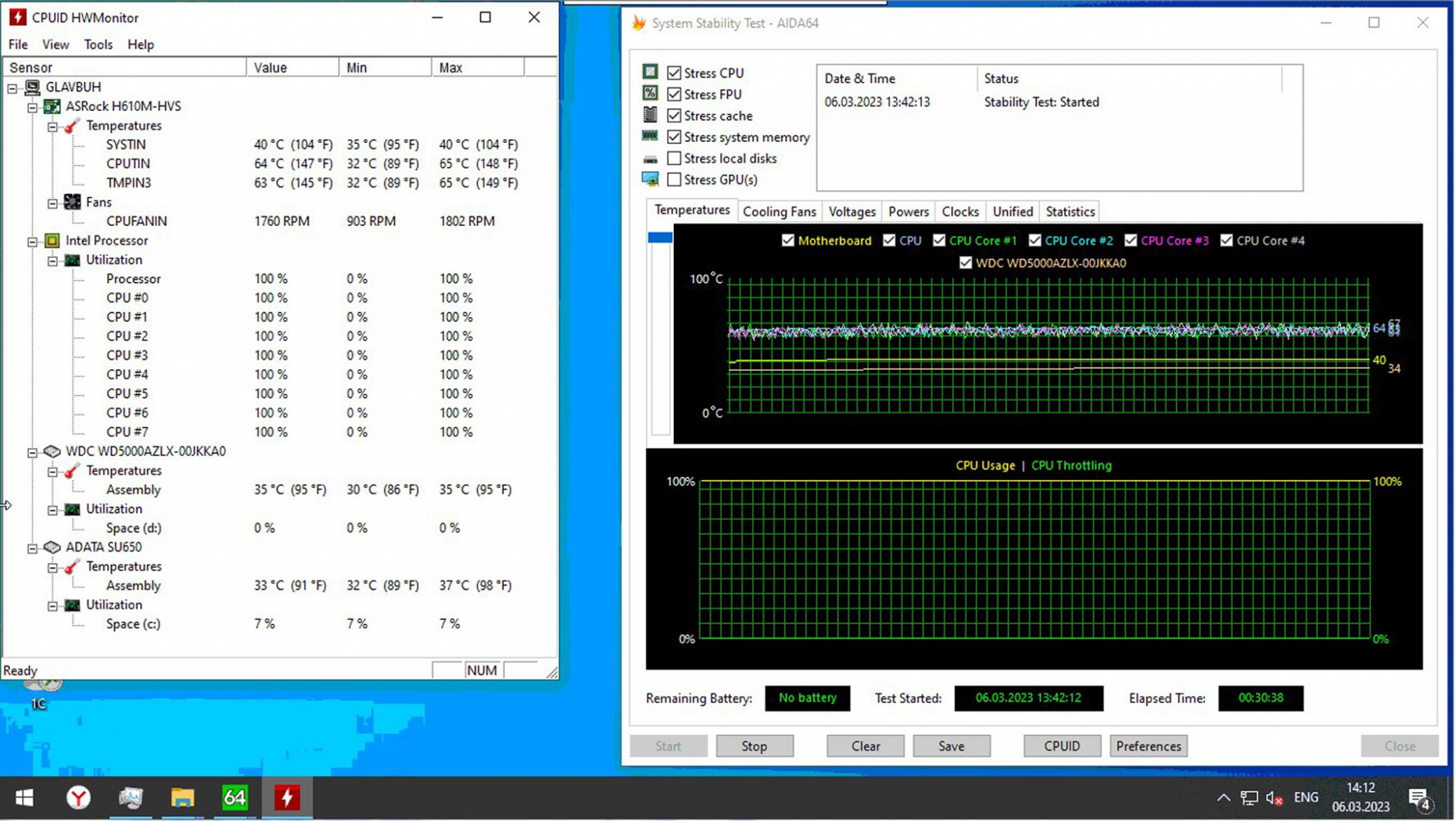The width and height of the screenshot is (1456, 821).
Task: Click the muted volume icon in system tray
Action: point(1274,798)
